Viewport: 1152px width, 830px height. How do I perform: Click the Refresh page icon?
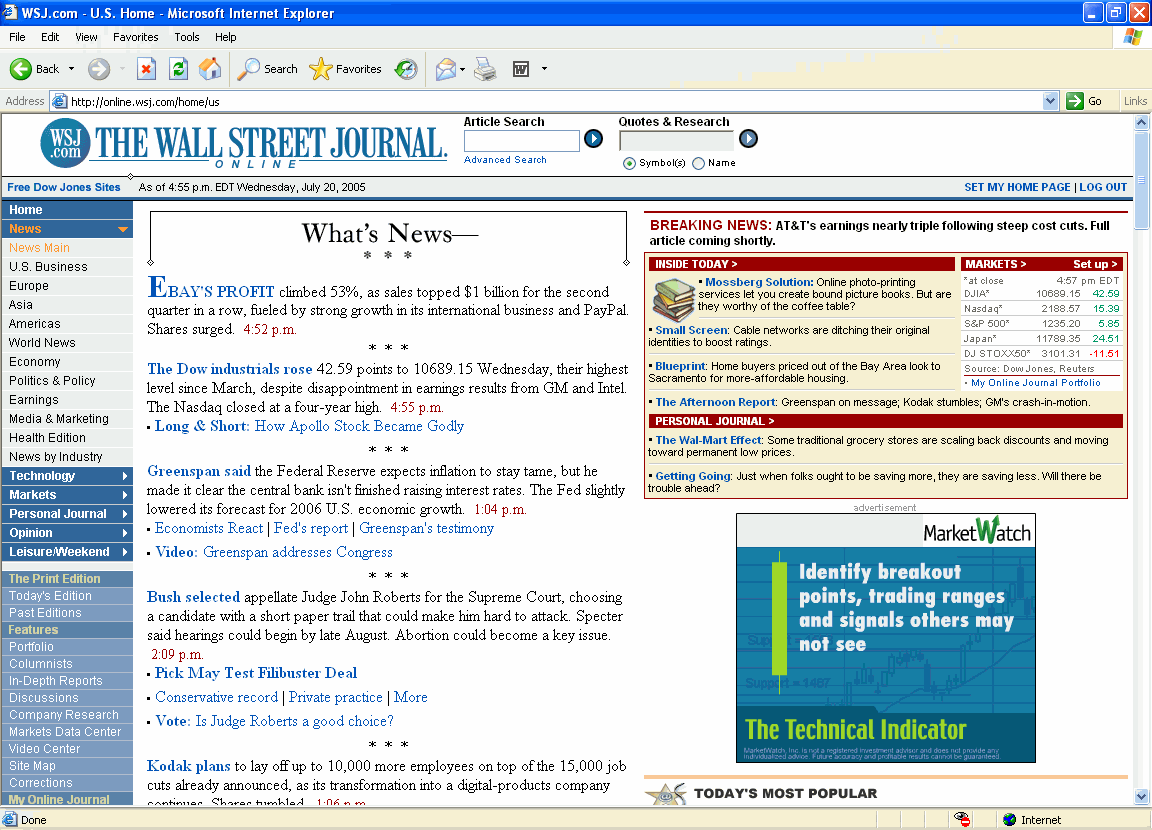(x=178, y=69)
